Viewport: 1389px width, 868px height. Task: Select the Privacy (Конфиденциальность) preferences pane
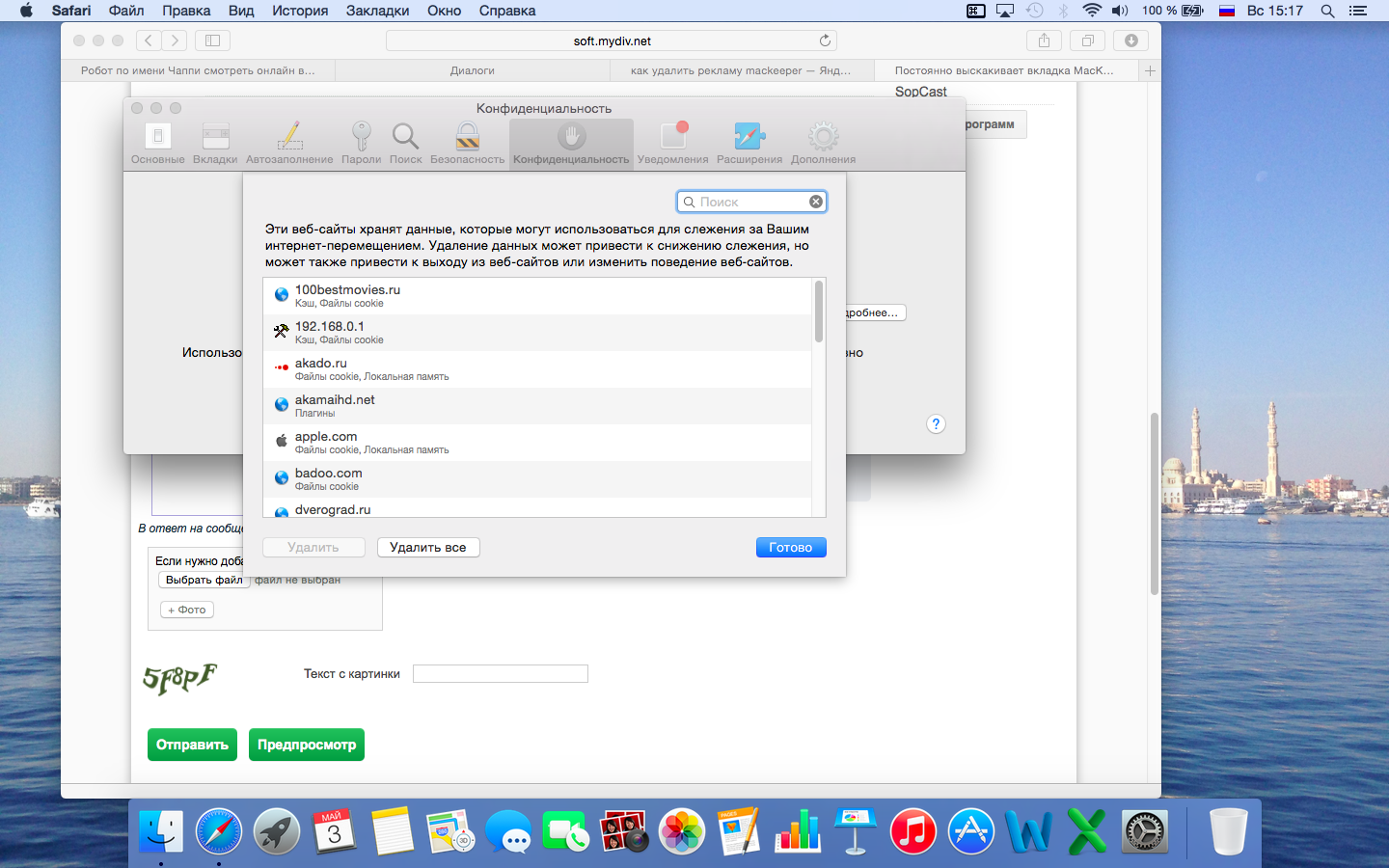571,144
